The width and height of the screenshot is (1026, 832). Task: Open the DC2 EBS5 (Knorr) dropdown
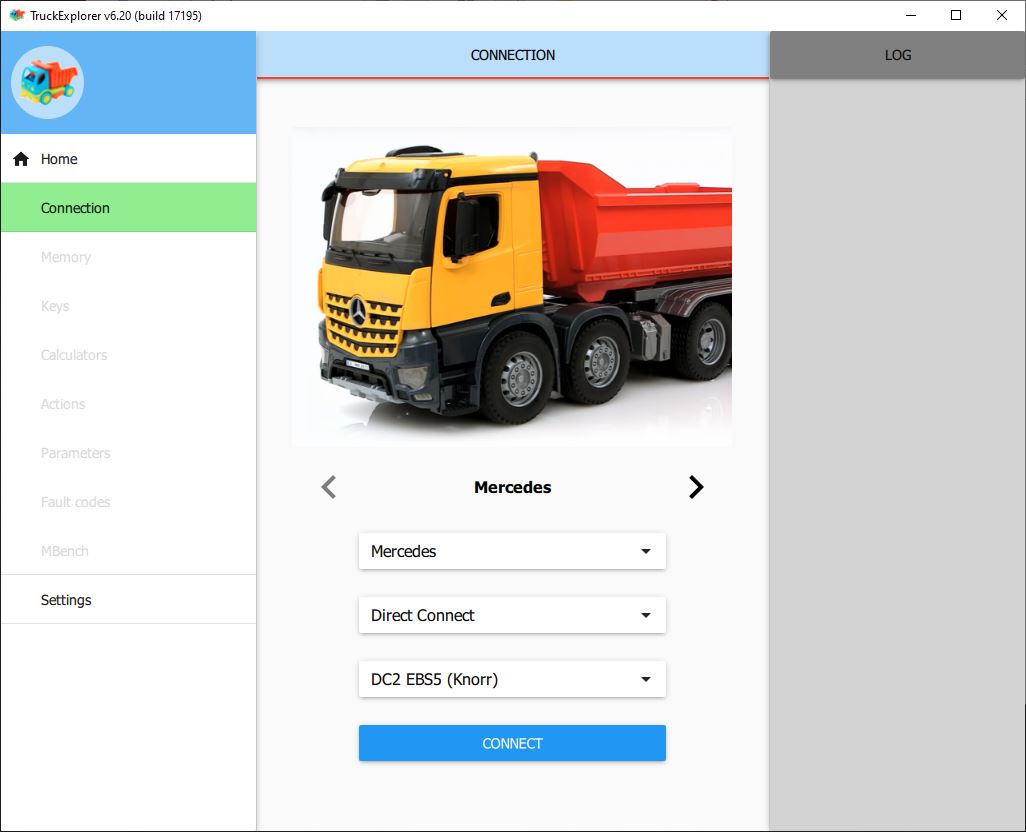point(512,680)
